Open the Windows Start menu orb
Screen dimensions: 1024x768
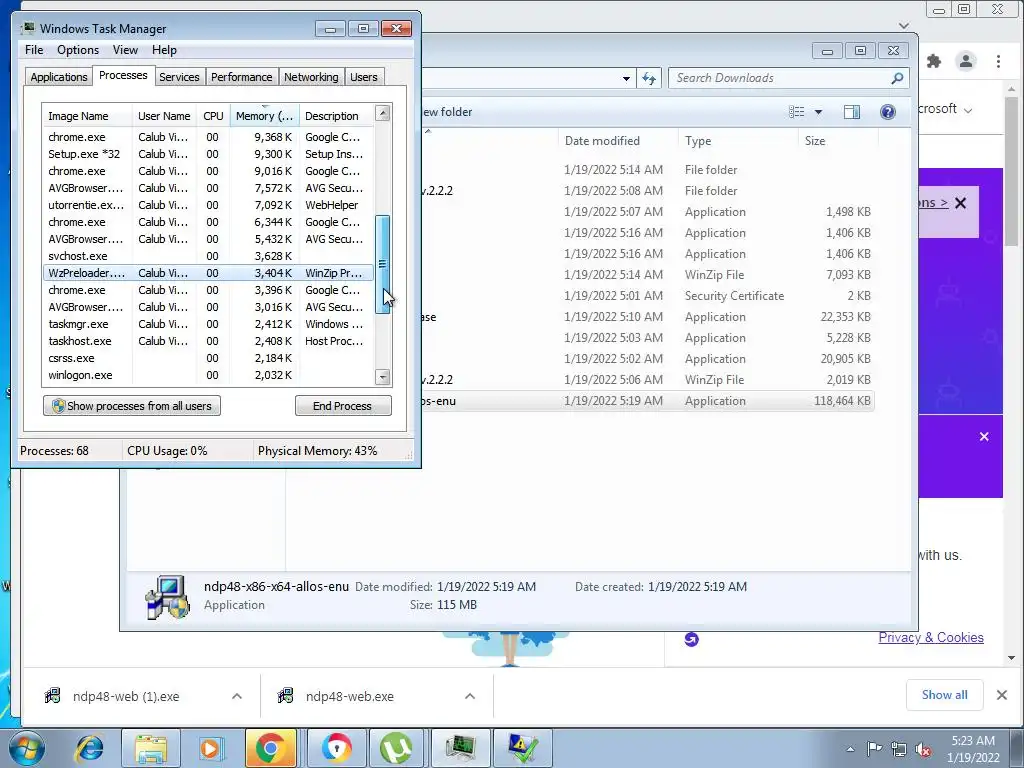[27, 748]
